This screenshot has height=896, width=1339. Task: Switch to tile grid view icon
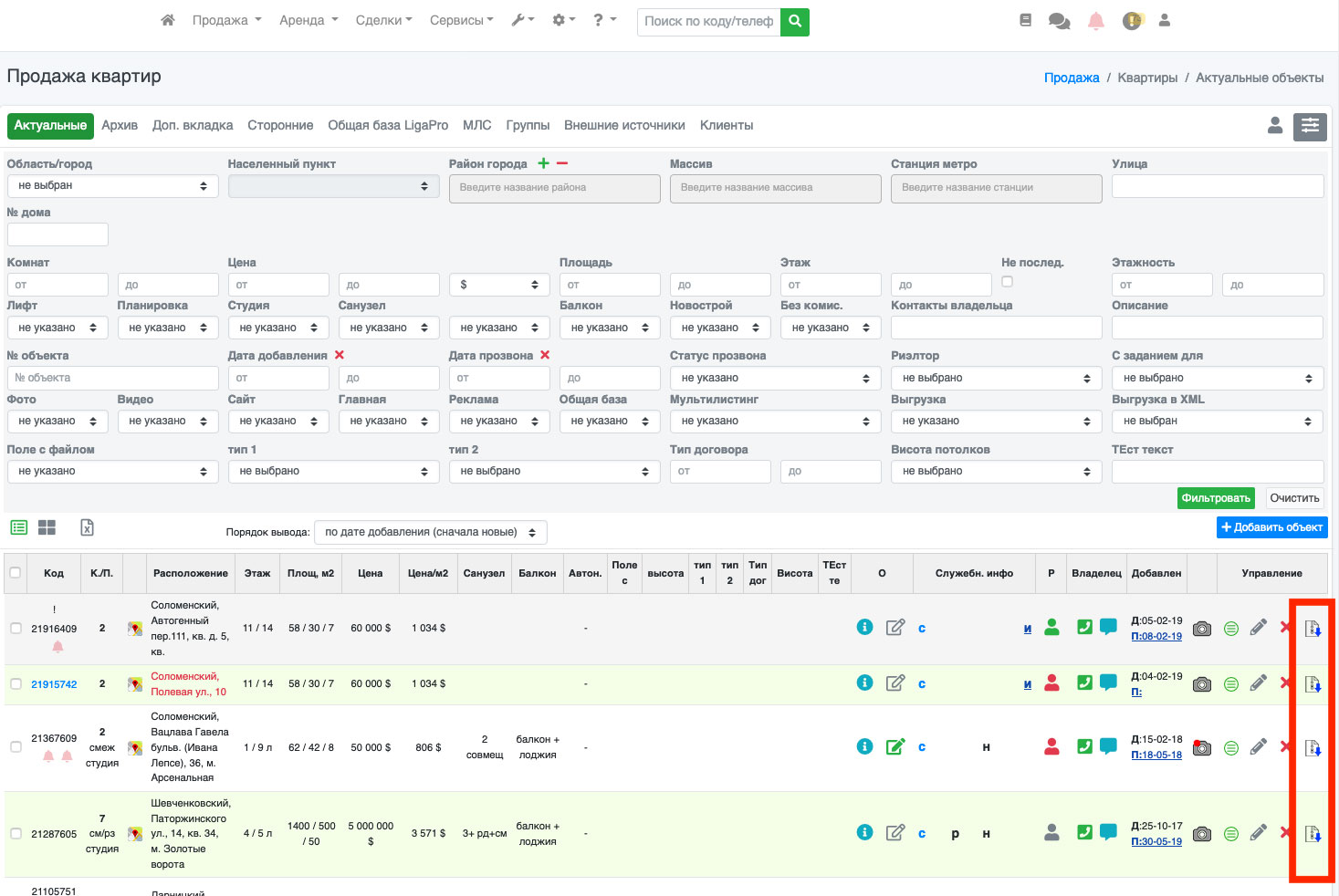[47, 527]
